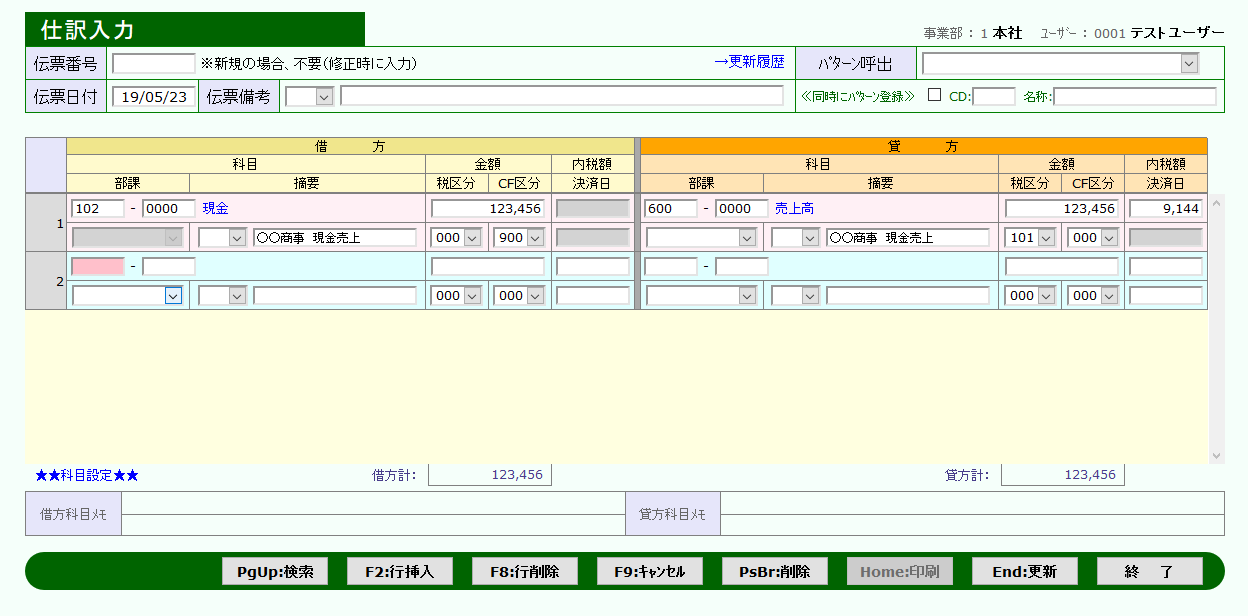Open the ★★科目設定★★ account settings link
The width and height of the screenshot is (1248, 616).
87,475
